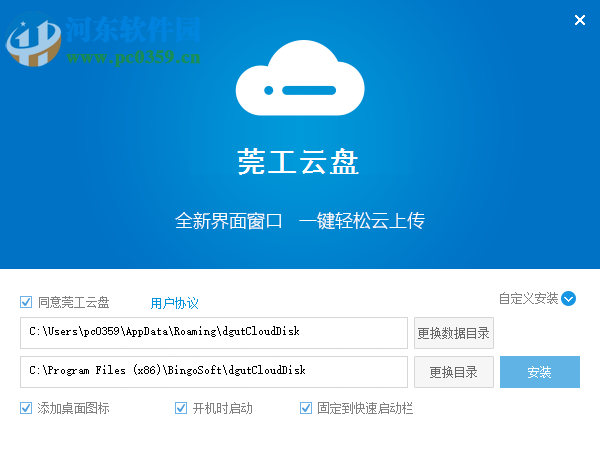The height and width of the screenshot is (450, 600).
Task: Click the 莞工云盘 title text
Action: [298, 162]
